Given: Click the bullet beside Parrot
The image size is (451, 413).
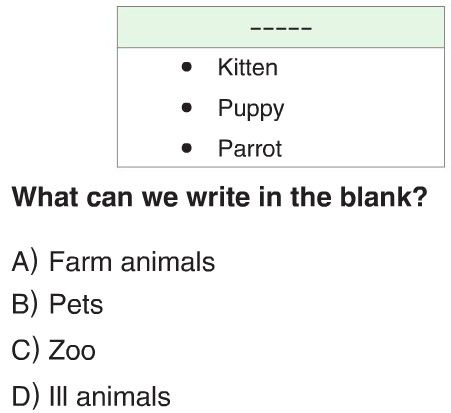Looking at the screenshot, I should (x=187, y=148).
